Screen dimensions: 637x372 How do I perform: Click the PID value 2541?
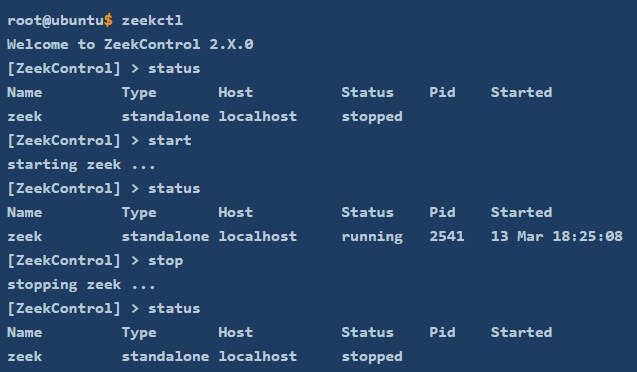click(x=447, y=236)
